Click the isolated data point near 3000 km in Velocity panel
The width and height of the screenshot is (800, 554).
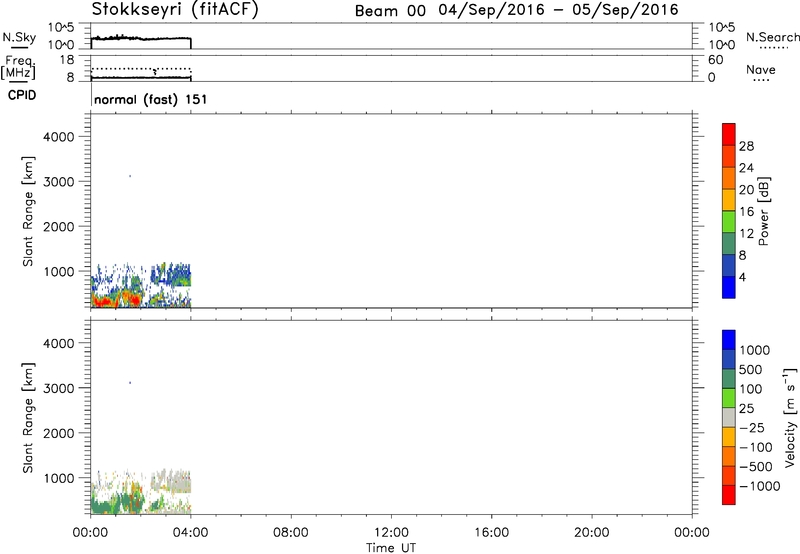[x=130, y=382]
